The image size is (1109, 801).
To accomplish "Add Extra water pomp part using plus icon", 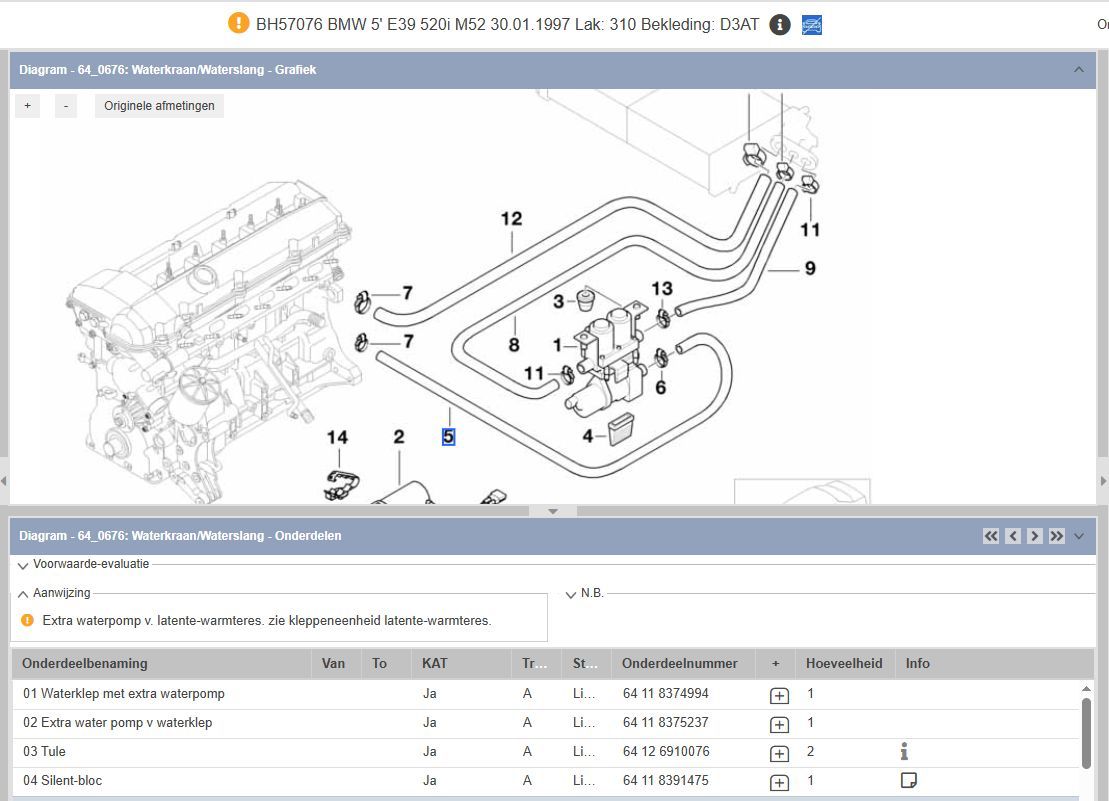I will [779, 724].
